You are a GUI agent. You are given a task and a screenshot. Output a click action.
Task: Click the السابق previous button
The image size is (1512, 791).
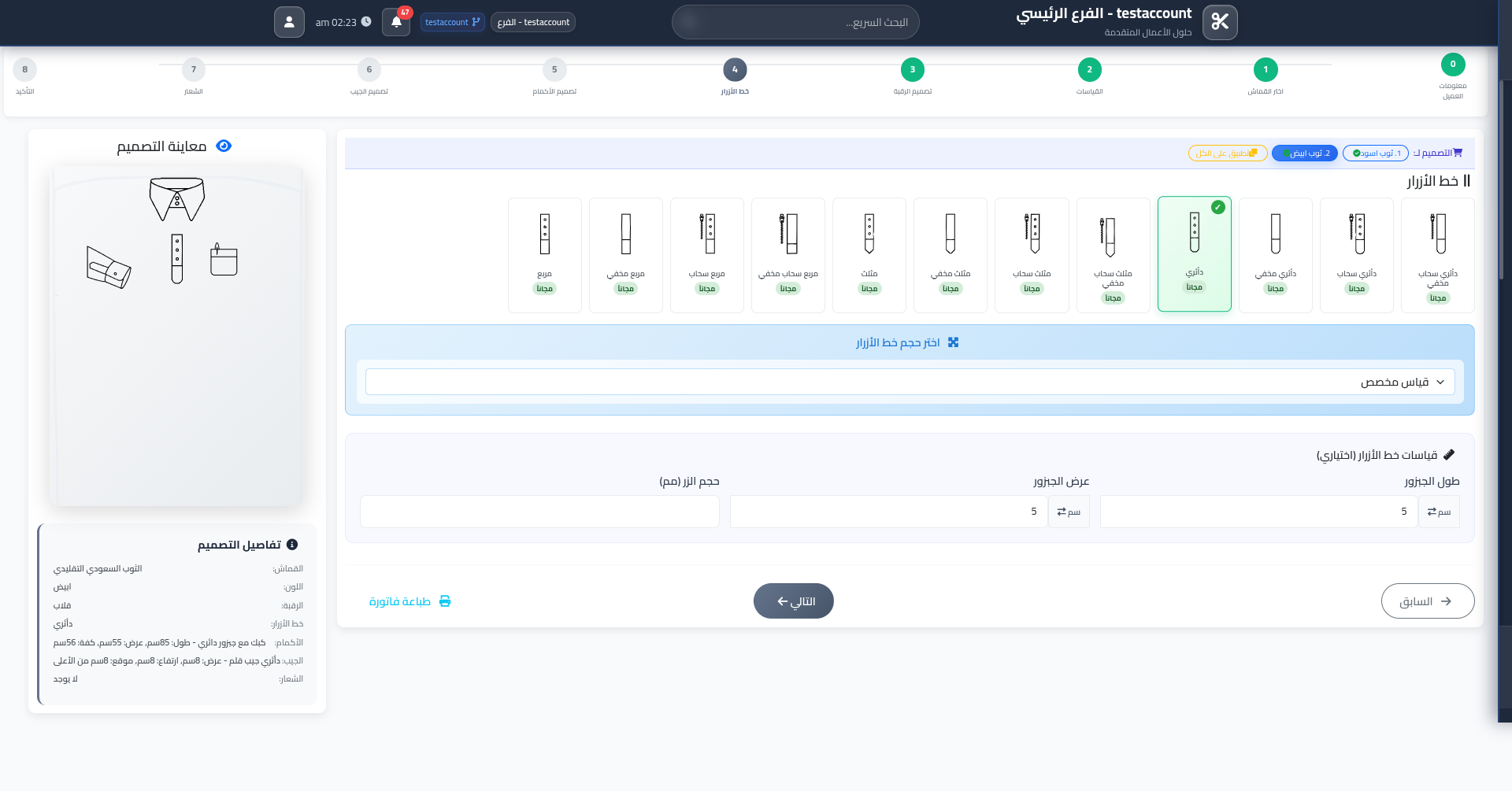click(x=1427, y=601)
